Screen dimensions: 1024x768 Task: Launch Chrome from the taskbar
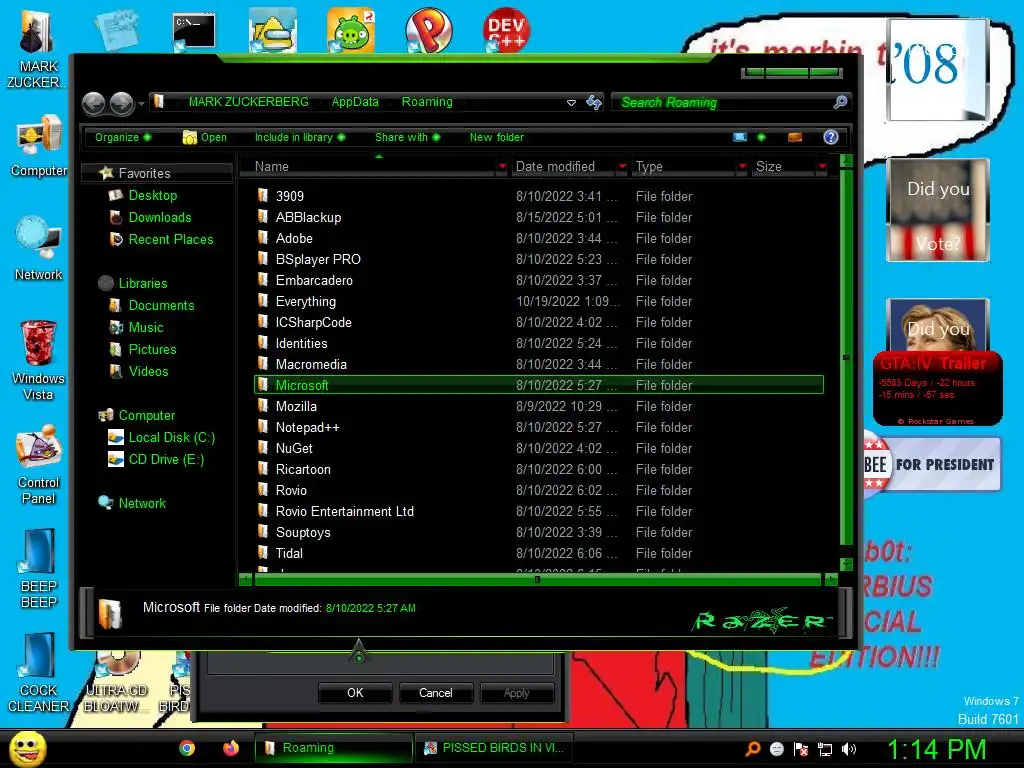(187, 748)
